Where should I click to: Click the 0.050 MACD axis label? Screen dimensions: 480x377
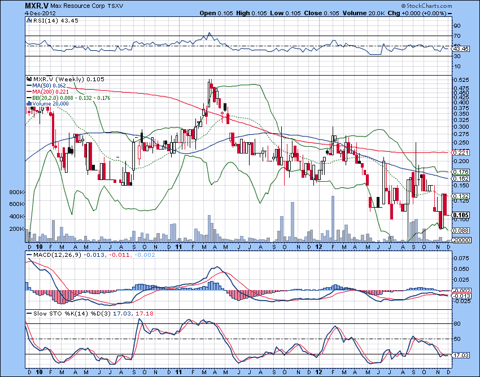(x=462, y=269)
